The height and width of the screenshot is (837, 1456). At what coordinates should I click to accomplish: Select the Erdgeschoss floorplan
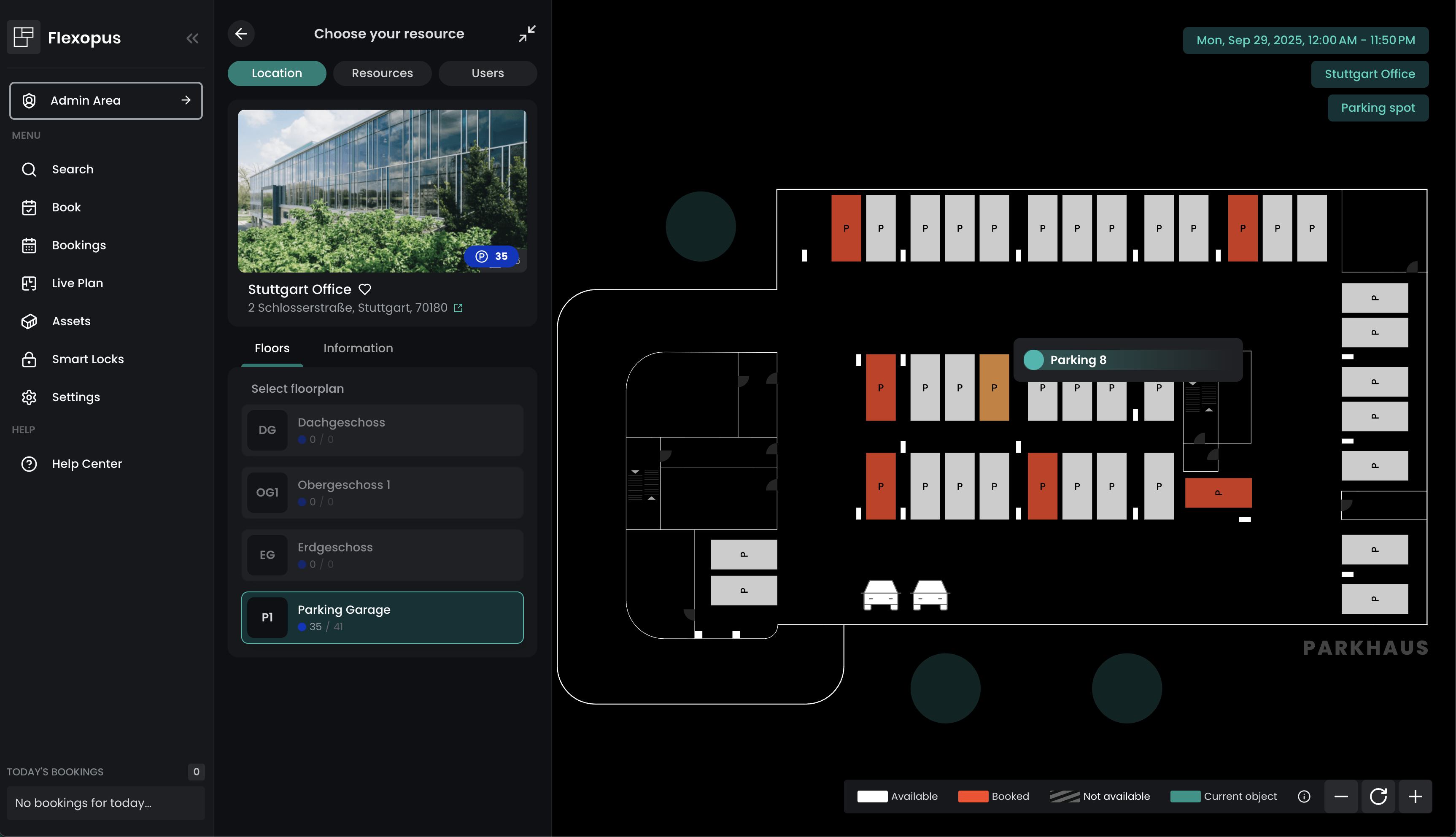[382, 555]
